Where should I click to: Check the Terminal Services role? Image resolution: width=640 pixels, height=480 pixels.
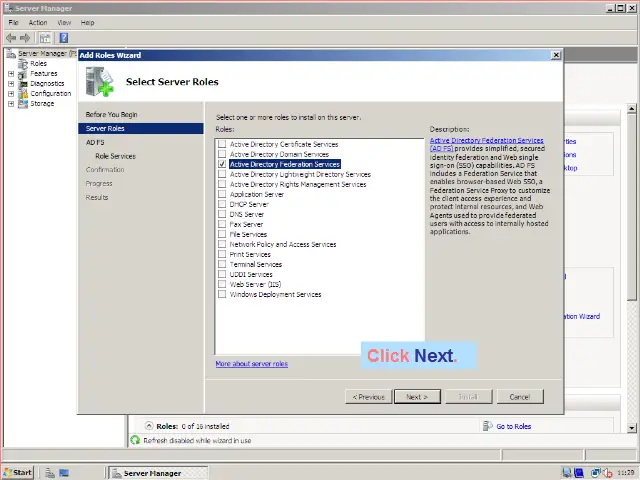pos(222,264)
